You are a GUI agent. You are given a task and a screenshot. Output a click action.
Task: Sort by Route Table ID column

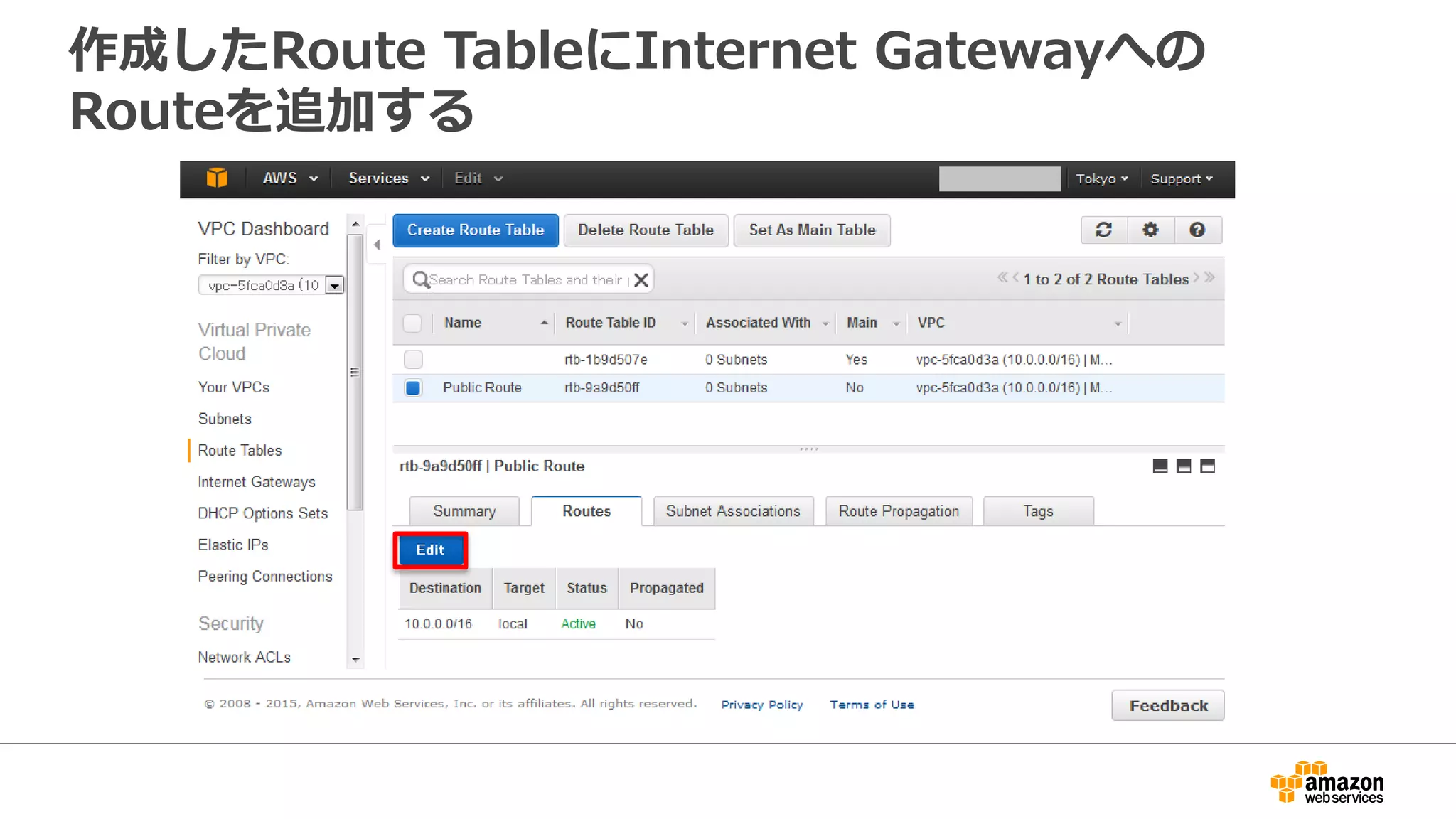pyautogui.click(x=626, y=323)
